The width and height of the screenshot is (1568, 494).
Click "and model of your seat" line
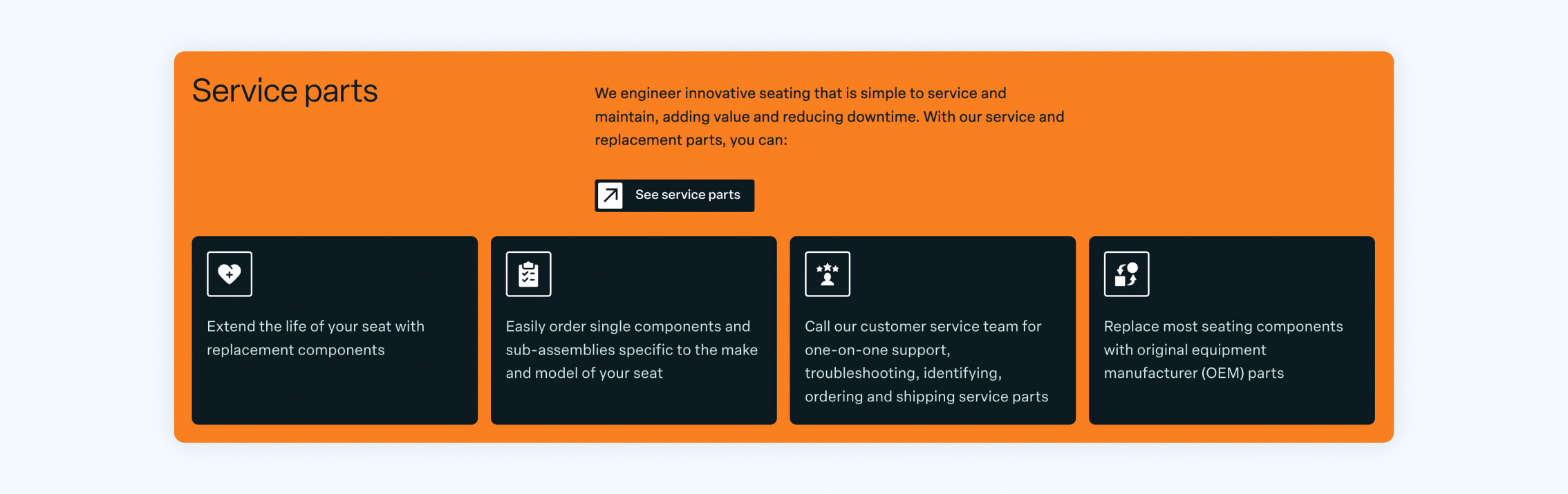click(x=584, y=373)
